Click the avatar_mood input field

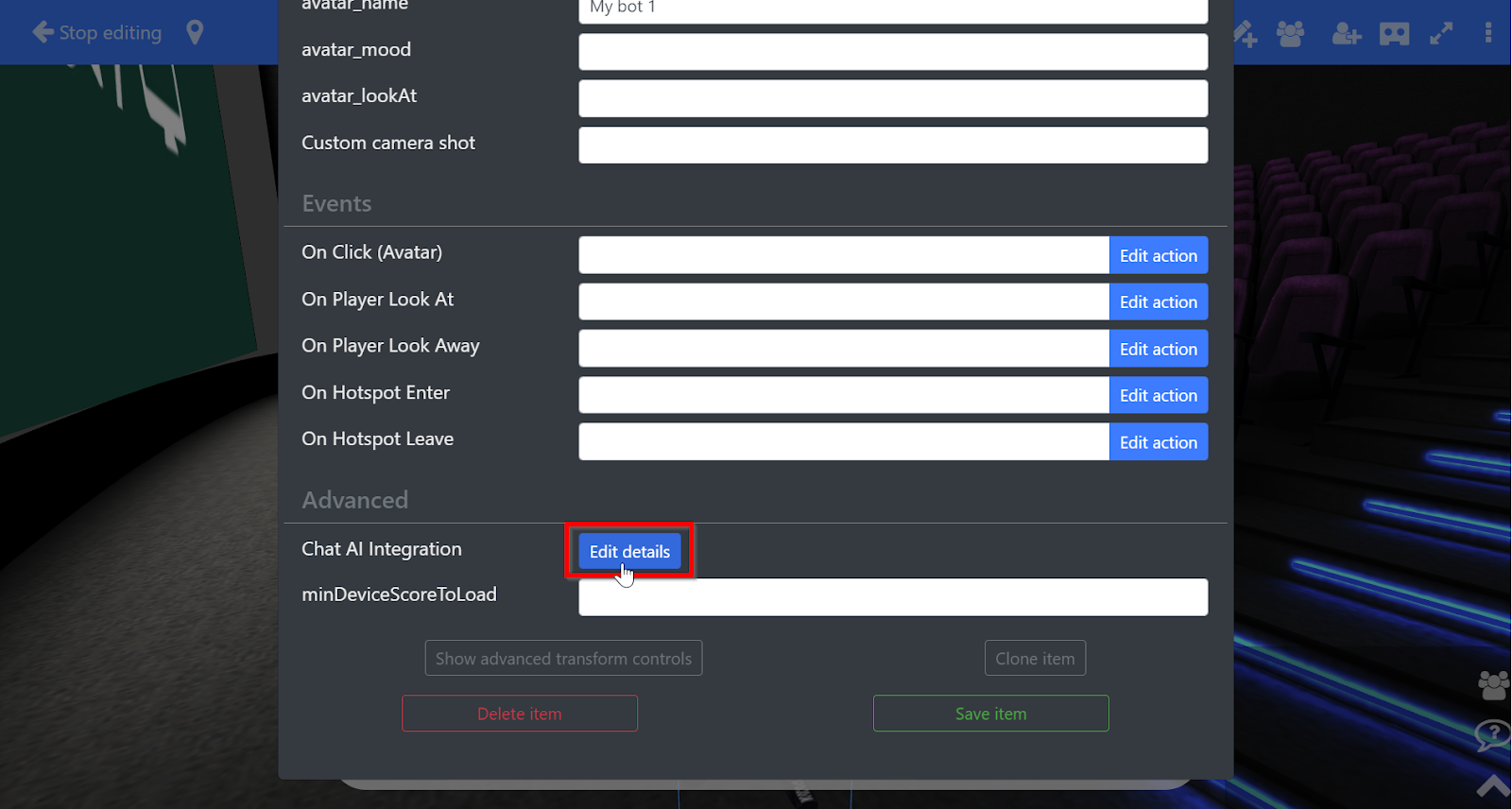[893, 52]
